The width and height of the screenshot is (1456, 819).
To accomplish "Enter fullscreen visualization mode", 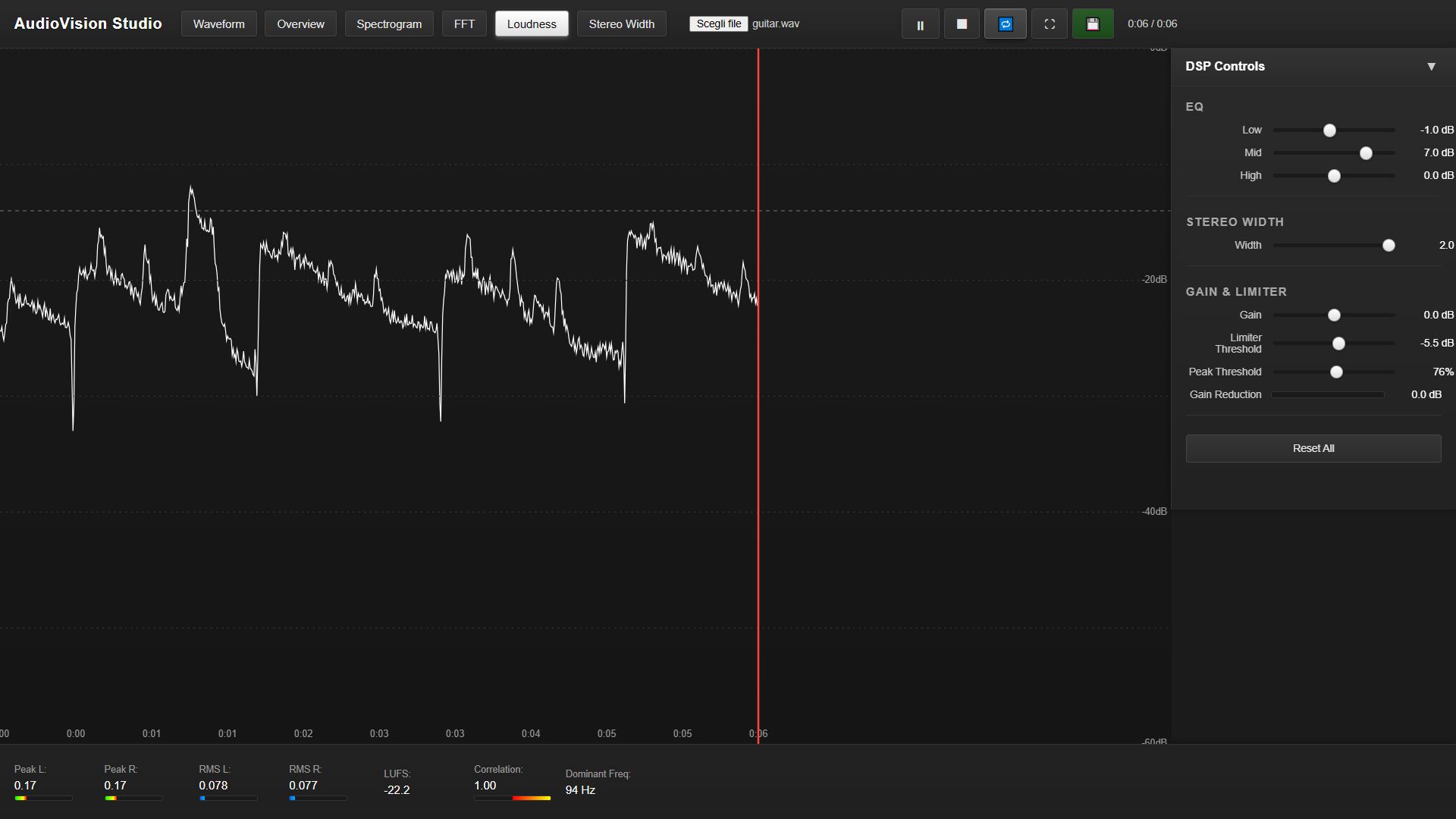I will [1050, 24].
